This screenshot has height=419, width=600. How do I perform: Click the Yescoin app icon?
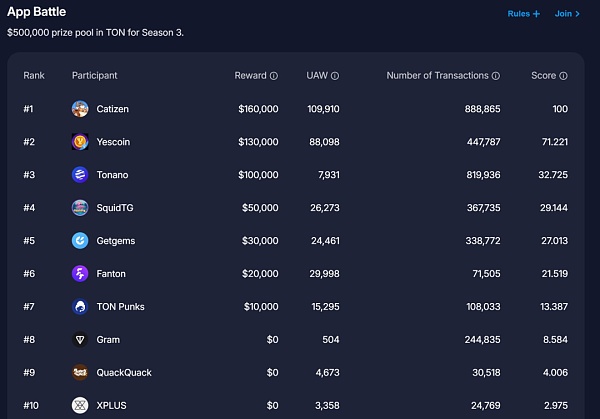point(80,141)
